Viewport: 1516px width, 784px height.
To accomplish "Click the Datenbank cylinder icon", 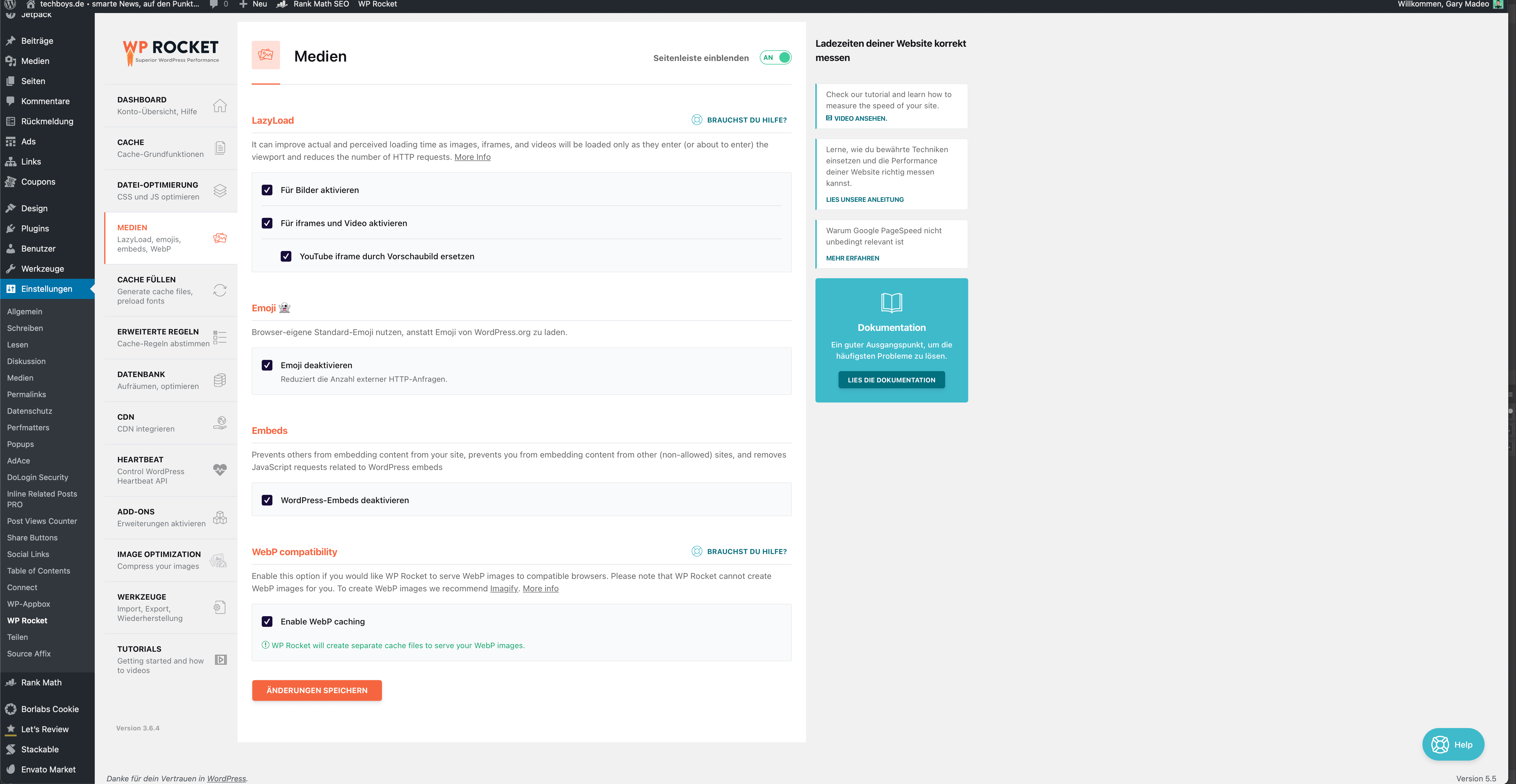I will [x=219, y=380].
